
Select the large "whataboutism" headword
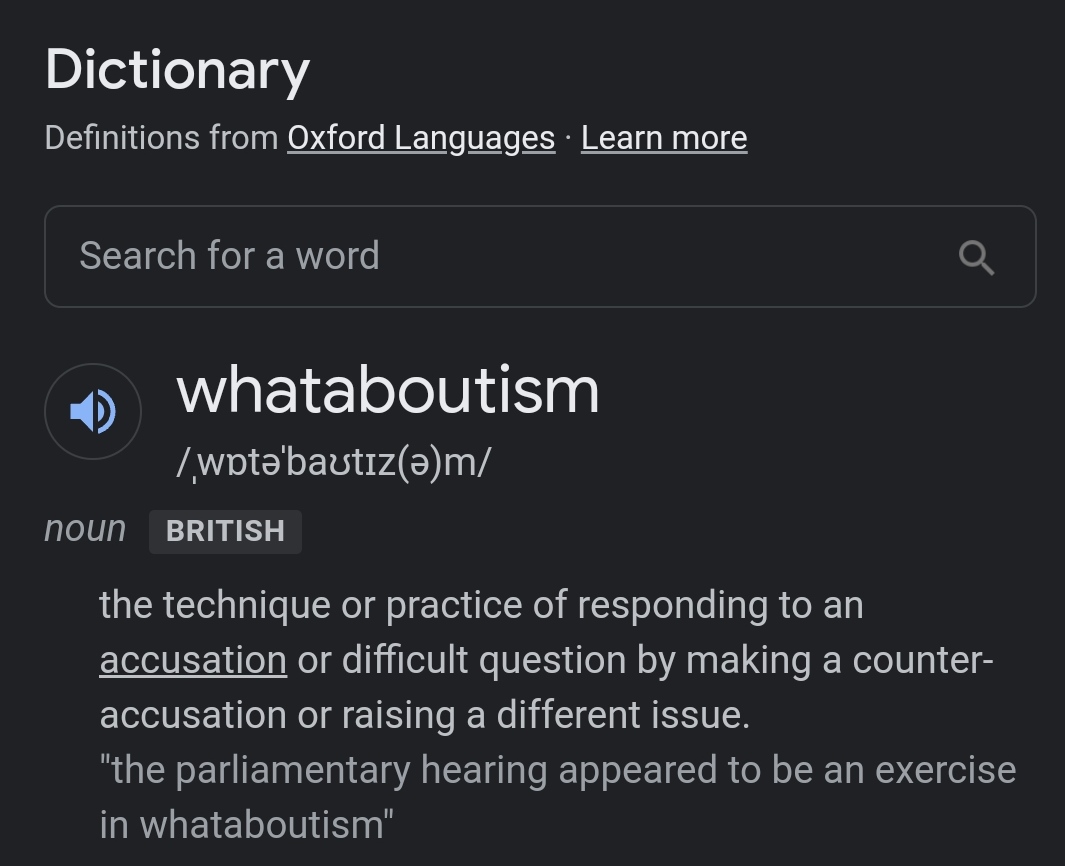pos(388,391)
